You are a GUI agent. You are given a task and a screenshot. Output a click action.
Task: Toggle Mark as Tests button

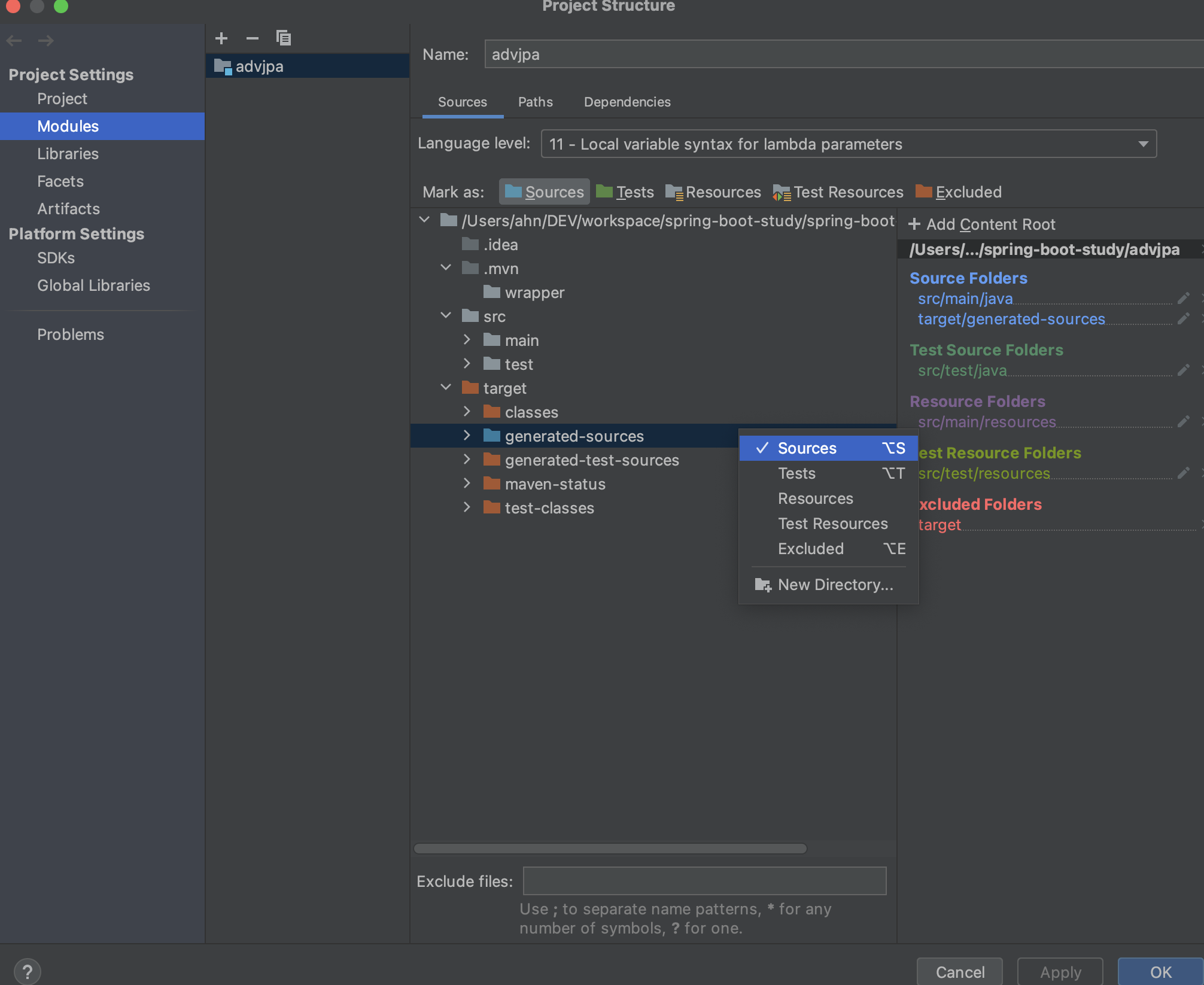click(625, 192)
